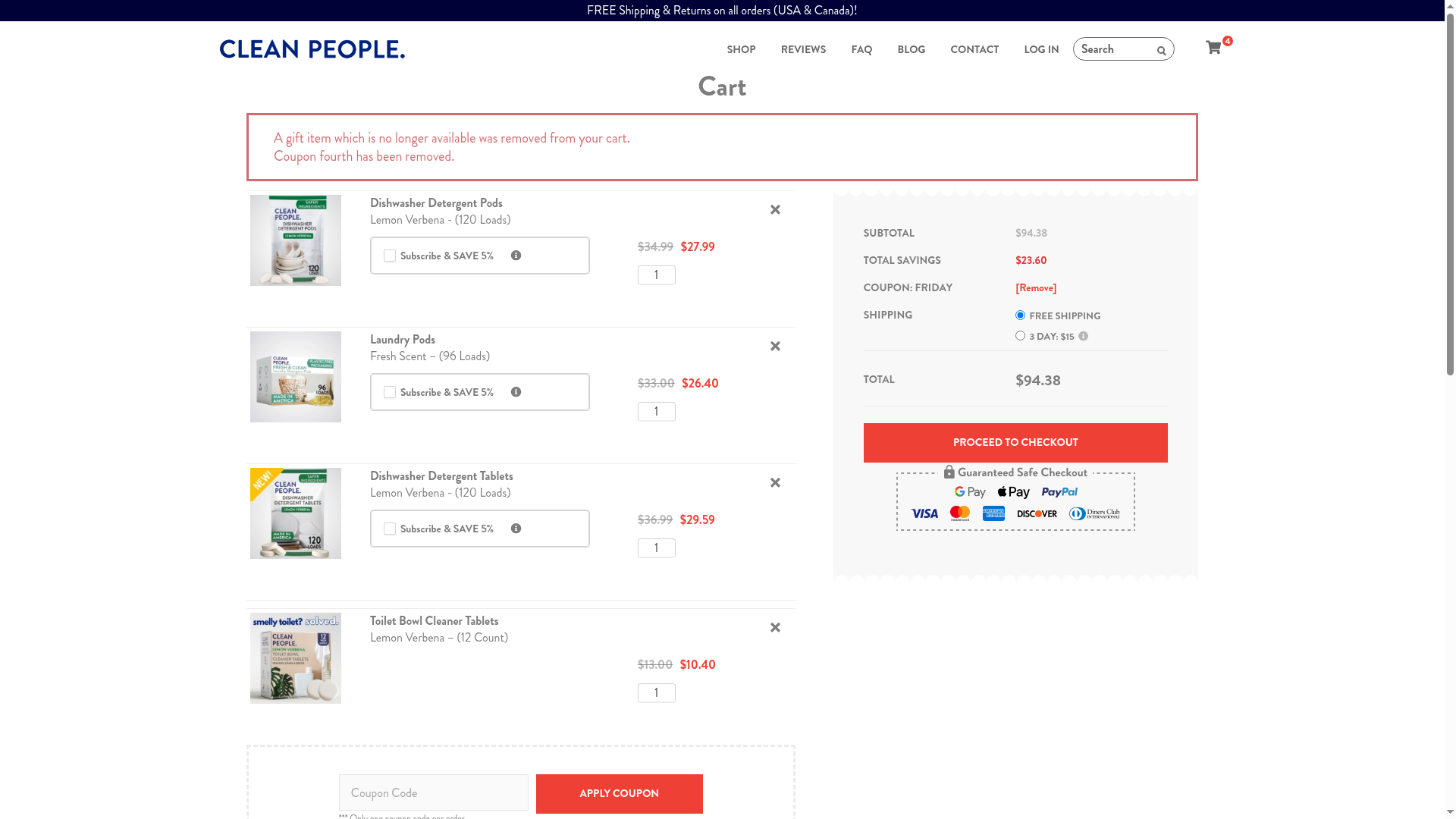Screen dimensions: 1456x819
Task: Go to the Reviews page
Action: [803, 49]
